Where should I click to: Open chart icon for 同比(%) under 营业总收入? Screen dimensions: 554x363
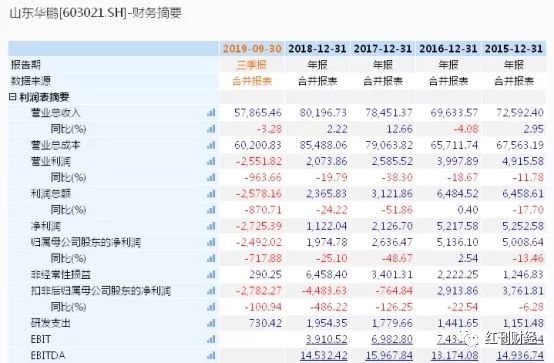pyautogui.click(x=211, y=129)
